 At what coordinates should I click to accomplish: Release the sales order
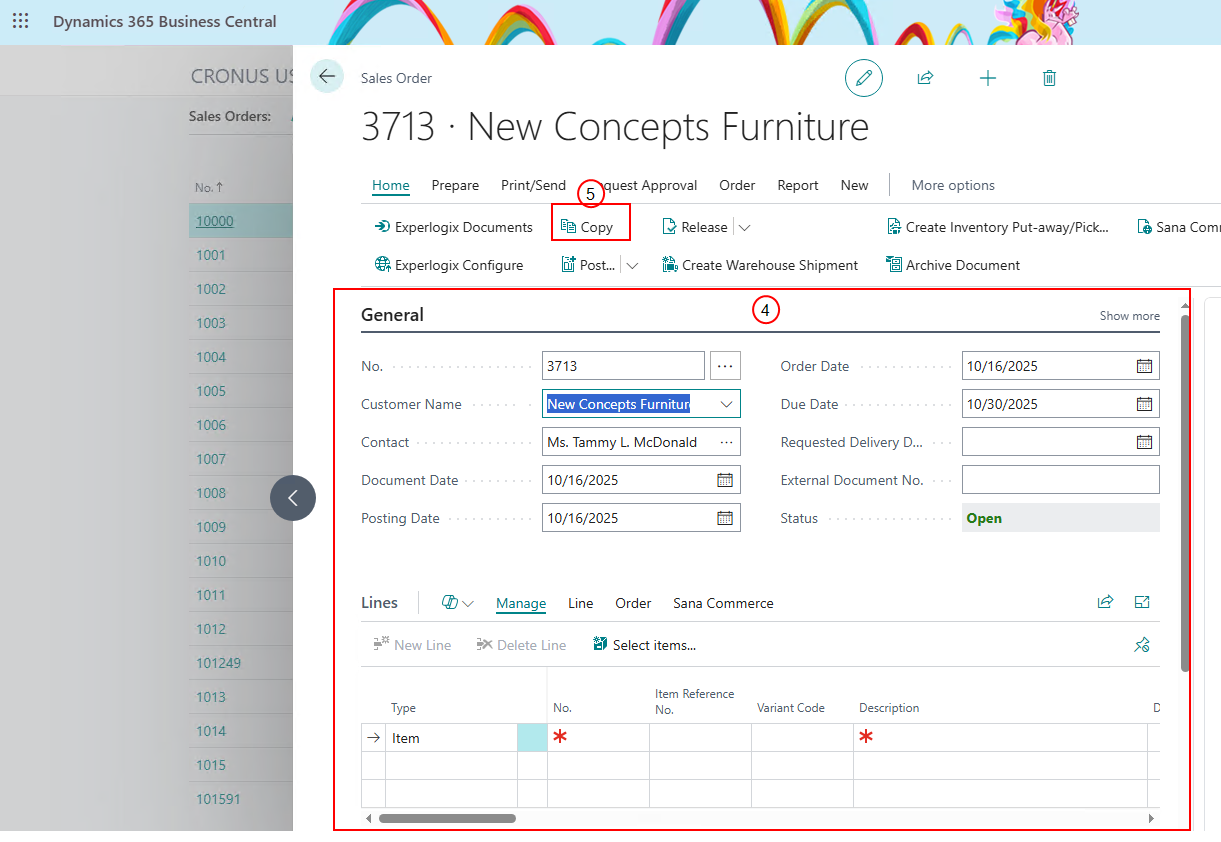tap(695, 227)
